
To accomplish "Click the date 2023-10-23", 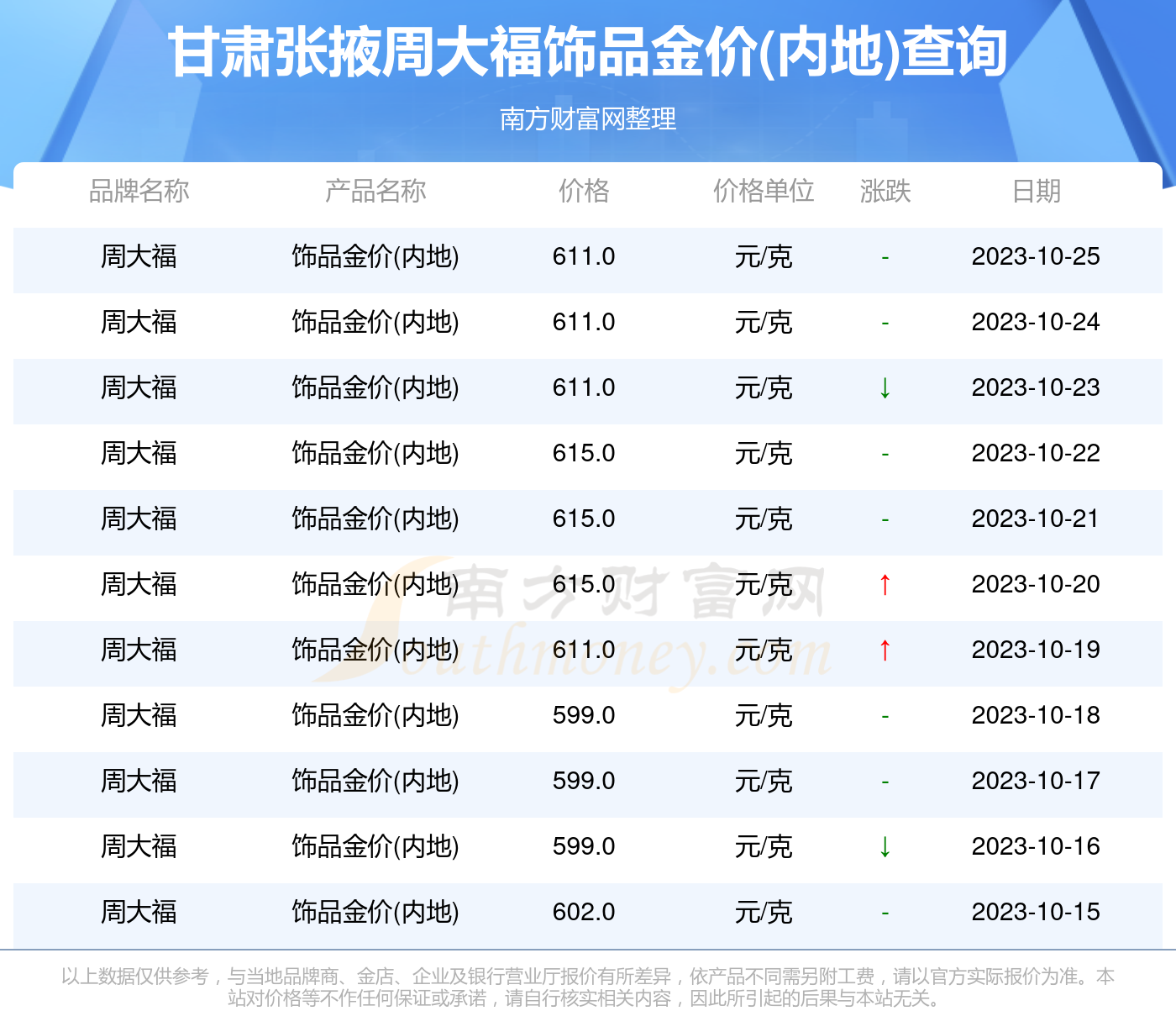I will (1036, 387).
